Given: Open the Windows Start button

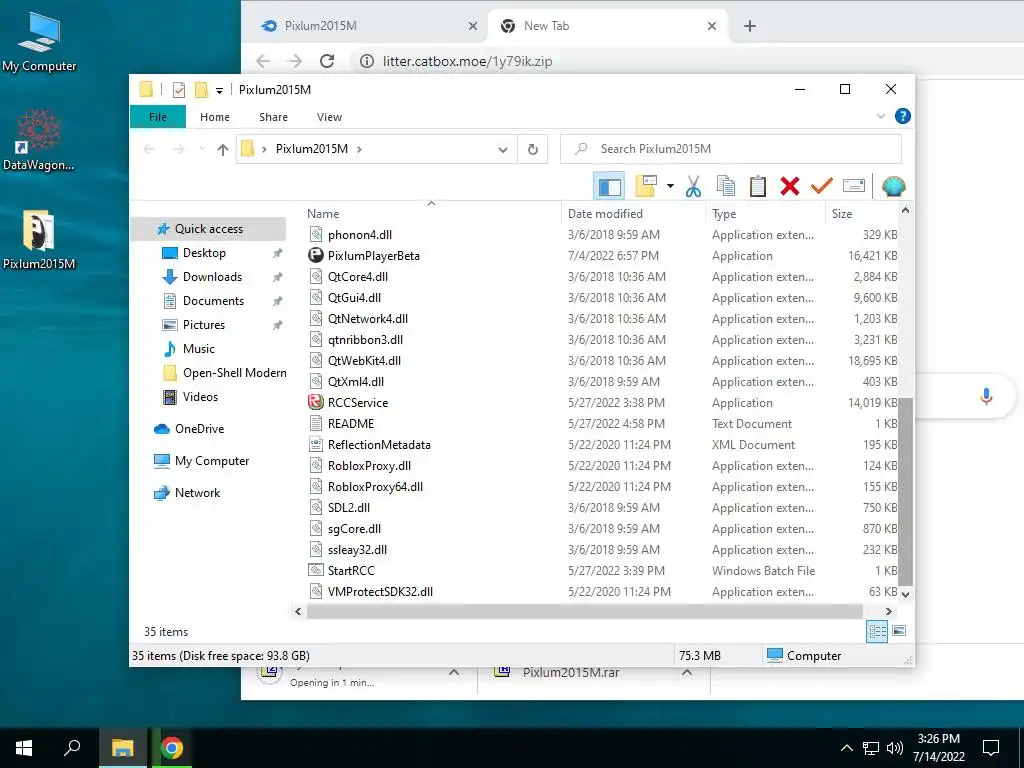Looking at the screenshot, I should point(24,748).
